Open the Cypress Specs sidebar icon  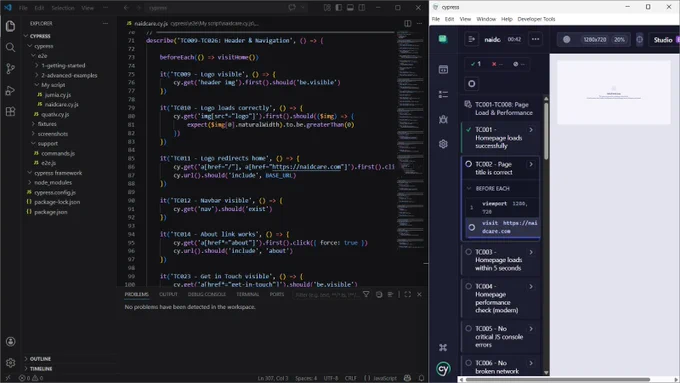443,69
